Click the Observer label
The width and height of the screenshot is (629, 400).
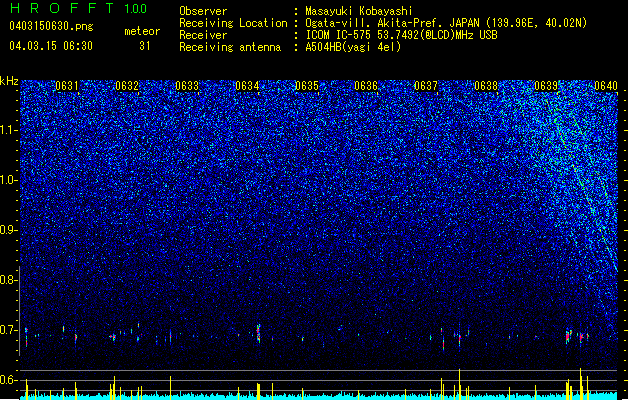coord(203,11)
